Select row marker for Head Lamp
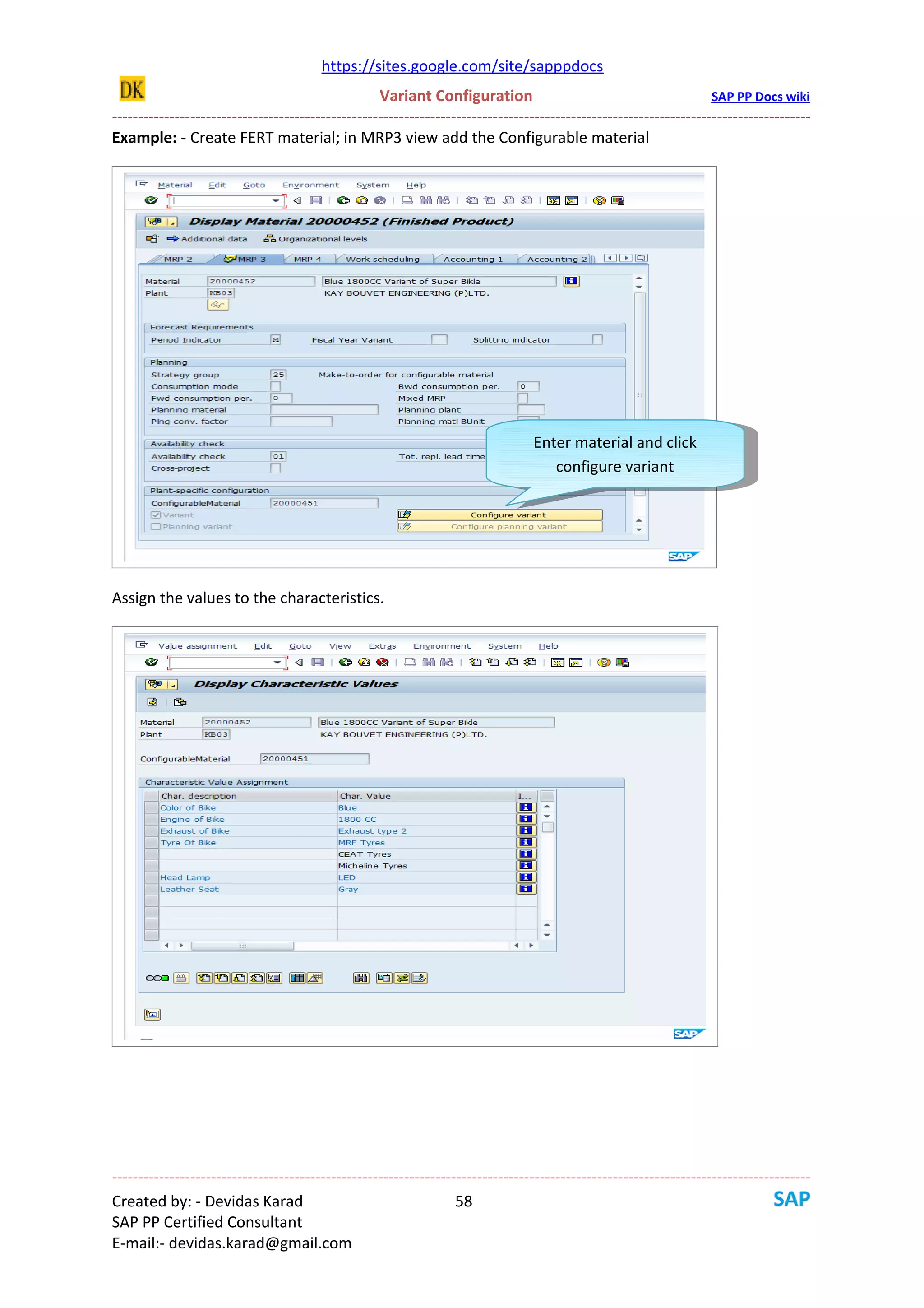 152,877
